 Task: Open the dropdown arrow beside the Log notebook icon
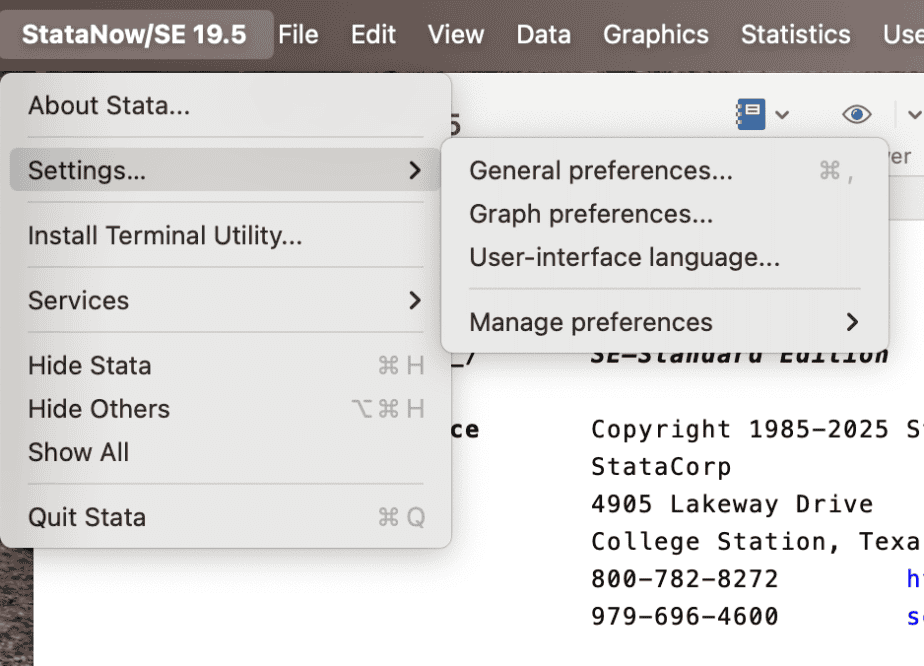pos(782,115)
